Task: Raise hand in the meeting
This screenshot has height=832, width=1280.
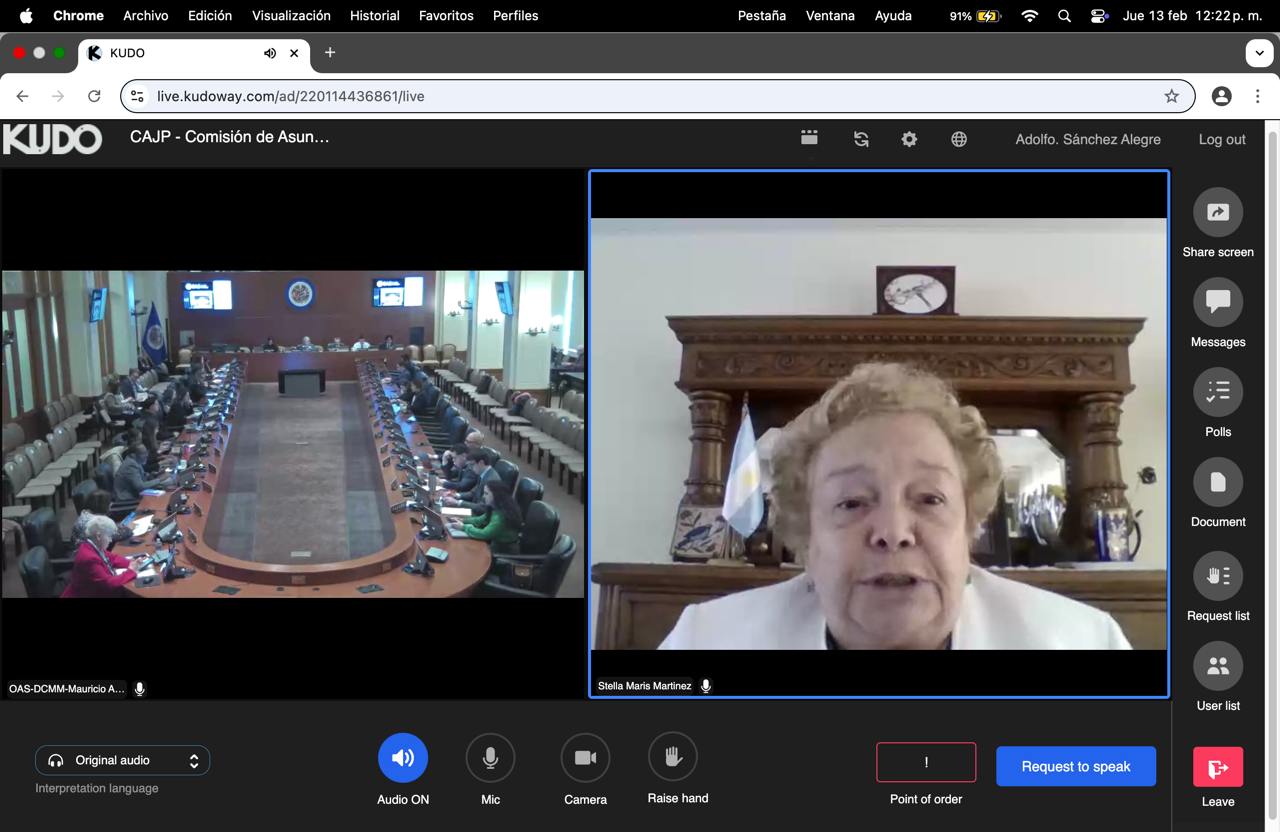Action: 673,757
